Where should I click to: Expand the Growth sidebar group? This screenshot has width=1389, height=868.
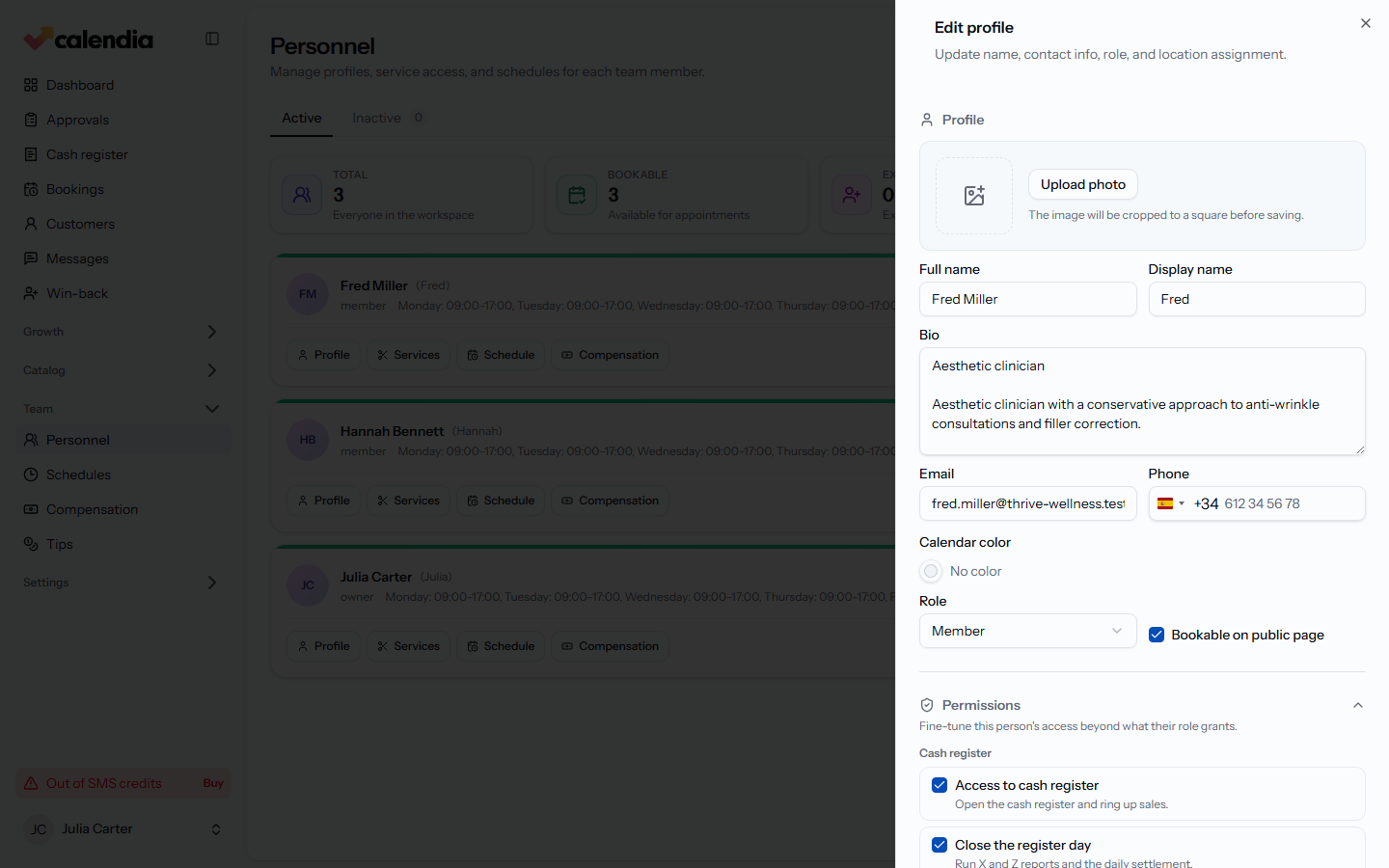click(x=123, y=332)
